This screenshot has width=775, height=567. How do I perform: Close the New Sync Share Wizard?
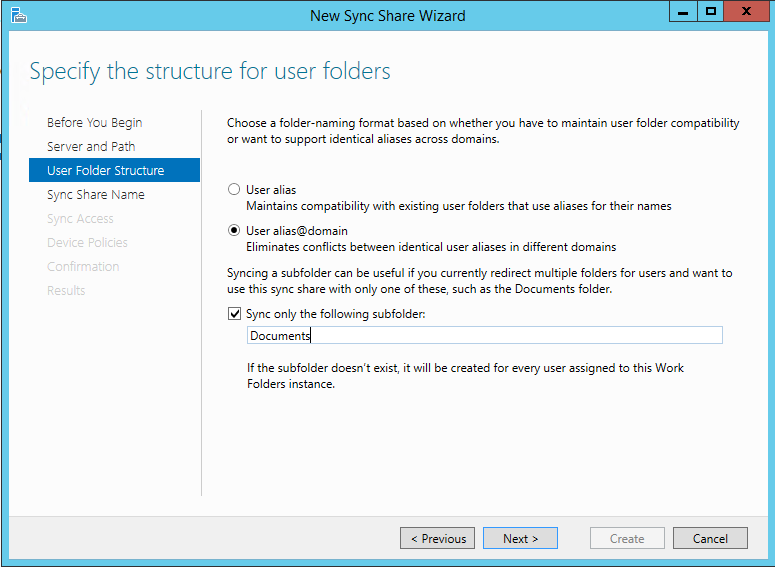pyautogui.click(x=747, y=12)
